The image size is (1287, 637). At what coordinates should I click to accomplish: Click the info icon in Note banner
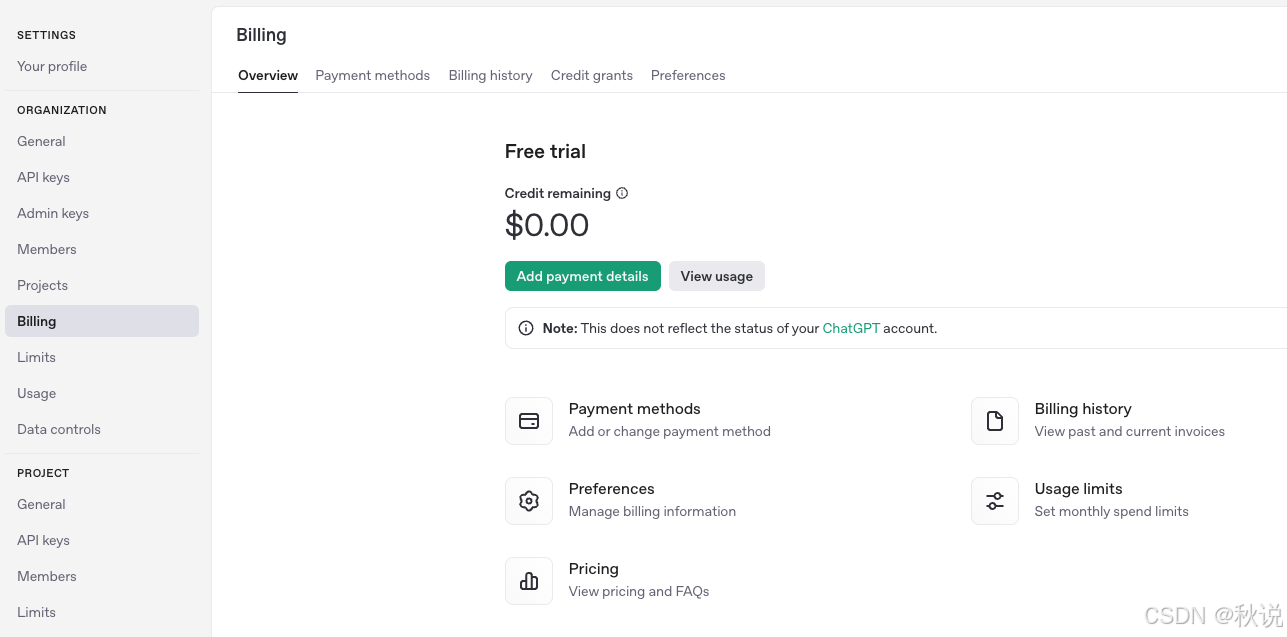tap(526, 328)
